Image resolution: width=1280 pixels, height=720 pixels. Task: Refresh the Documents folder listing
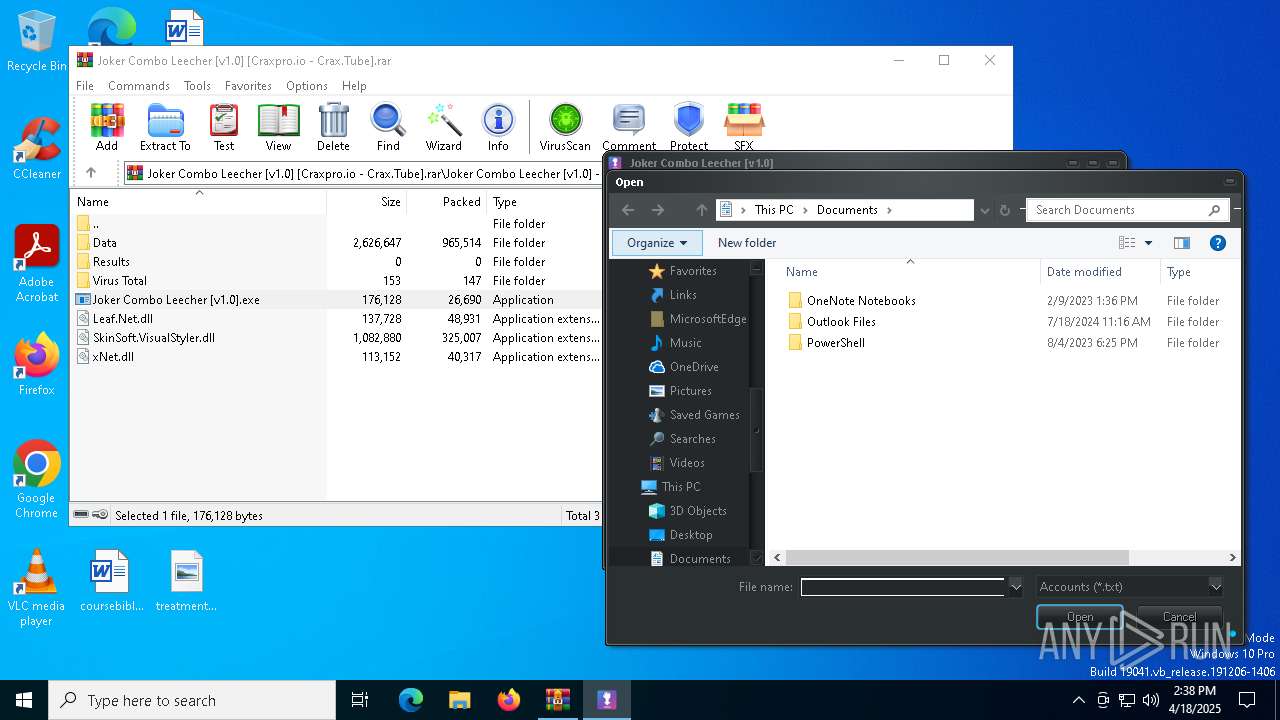tap(1005, 210)
